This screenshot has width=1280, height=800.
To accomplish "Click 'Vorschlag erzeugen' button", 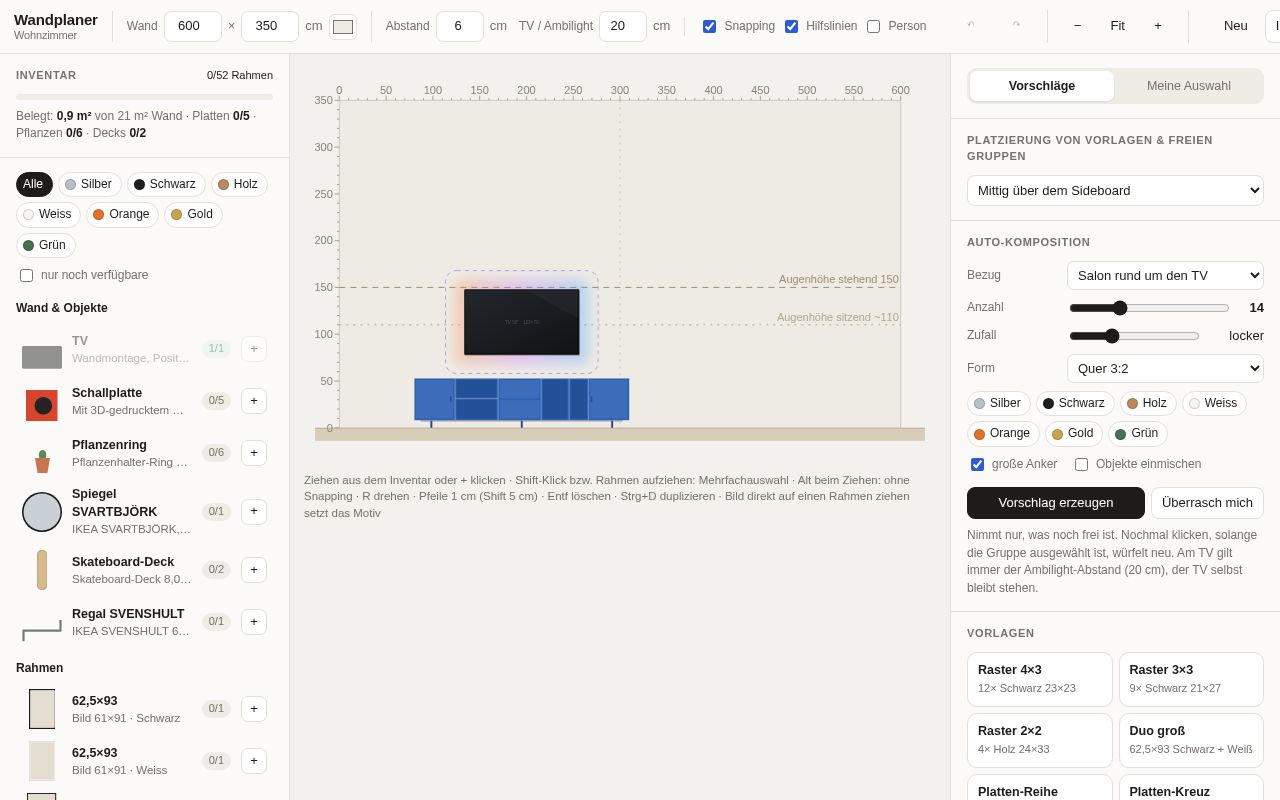I will tap(1055, 503).
